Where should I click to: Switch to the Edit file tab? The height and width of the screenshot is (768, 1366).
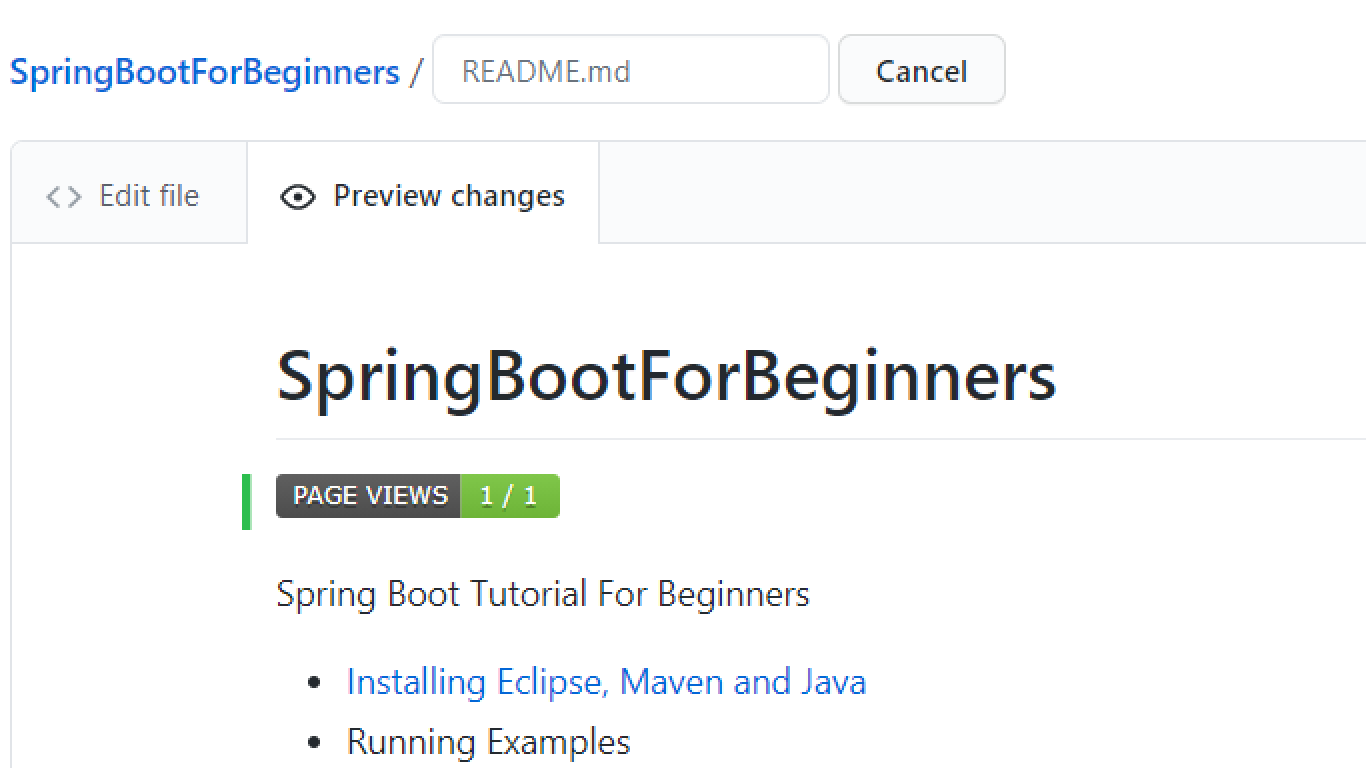129,195
